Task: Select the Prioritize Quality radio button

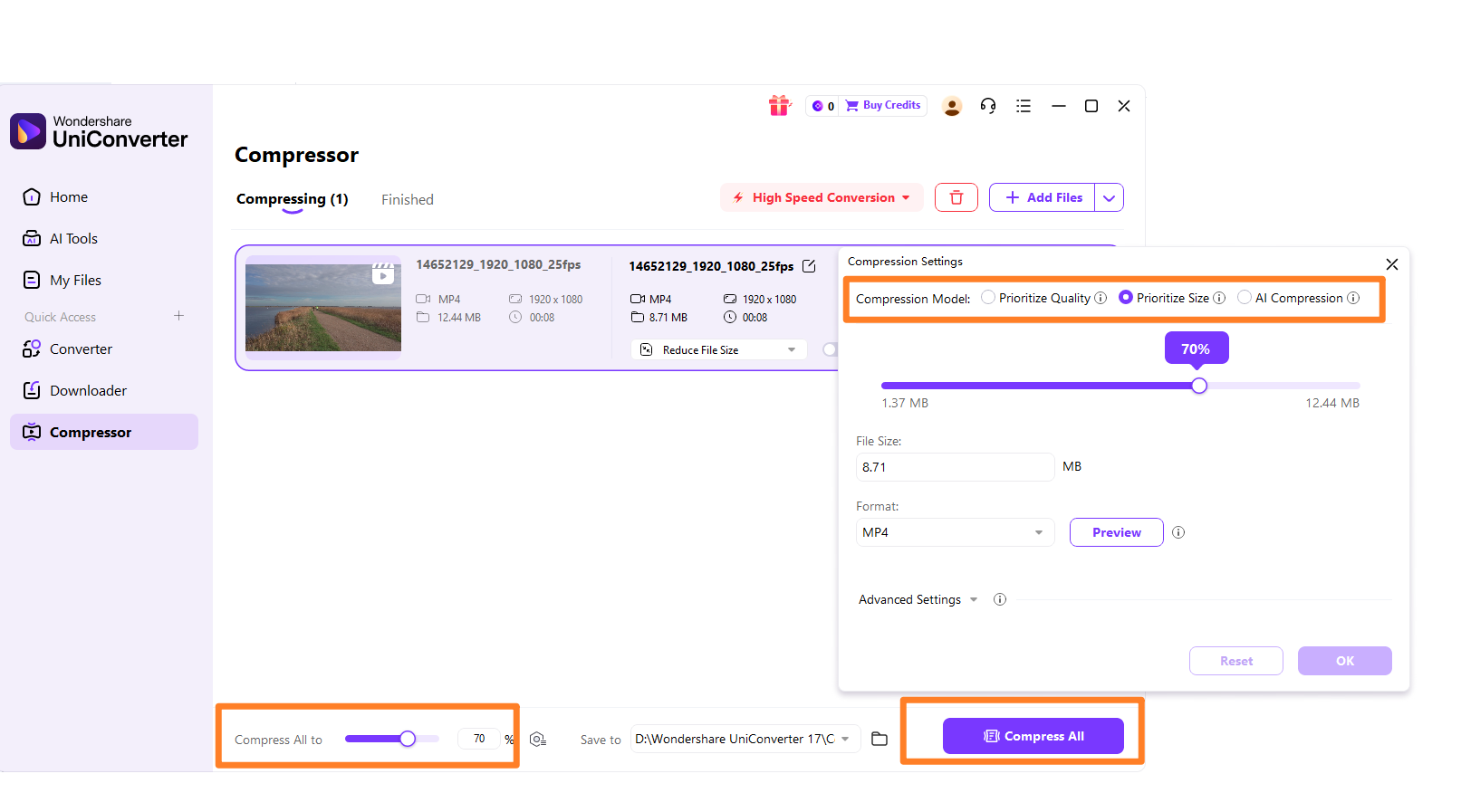Action: tap(988, 297)
